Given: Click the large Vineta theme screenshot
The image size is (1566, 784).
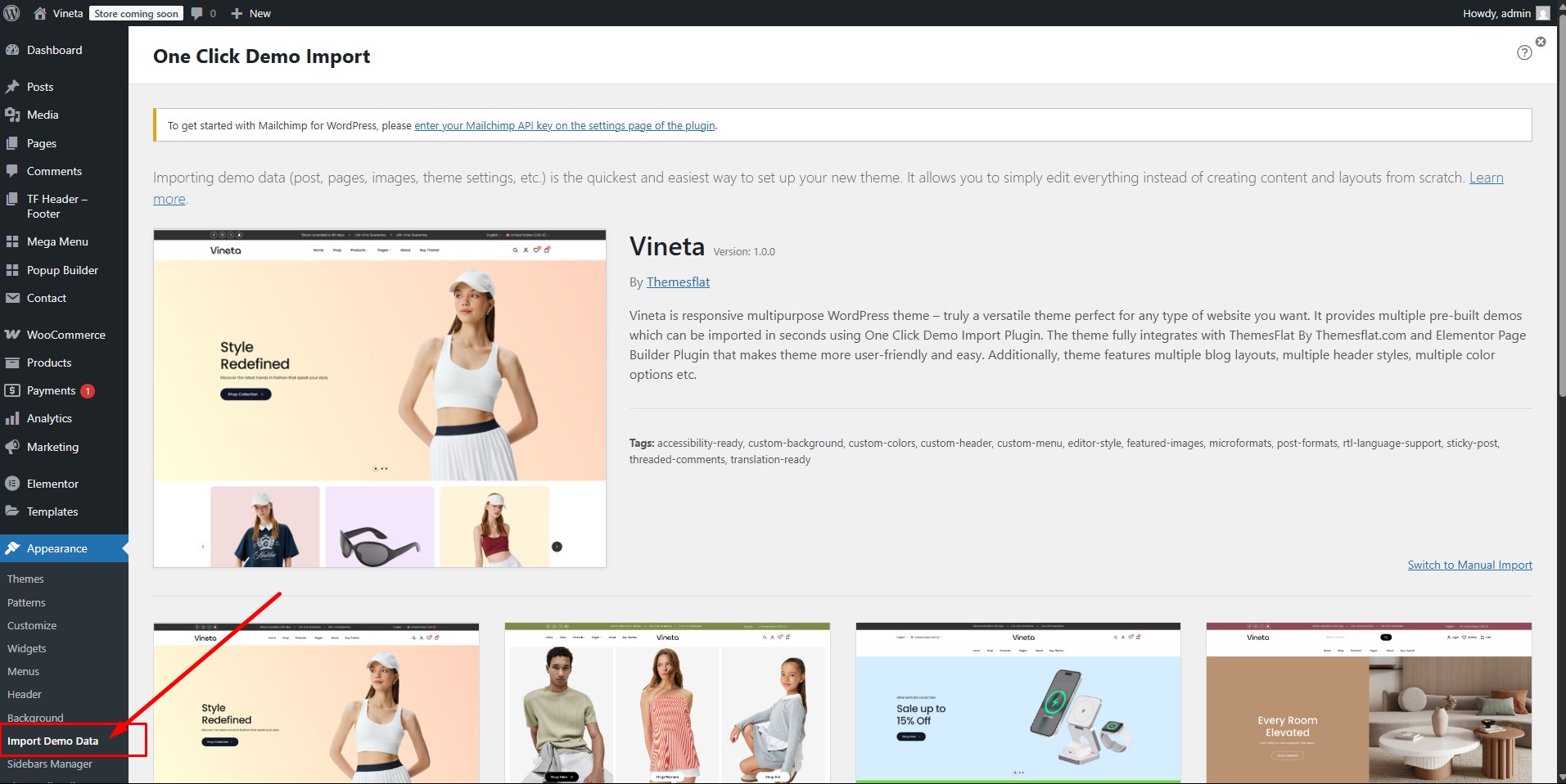Looking at the screenshot, I should 380,399.
